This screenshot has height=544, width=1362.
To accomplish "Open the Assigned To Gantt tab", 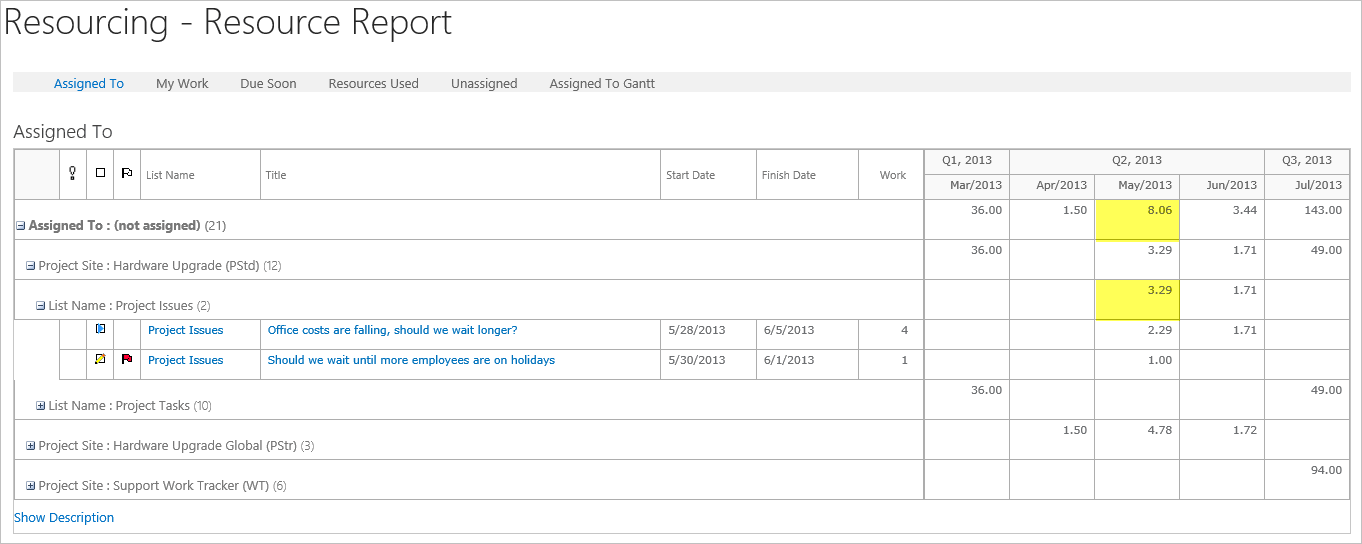I will coord(602,84).
